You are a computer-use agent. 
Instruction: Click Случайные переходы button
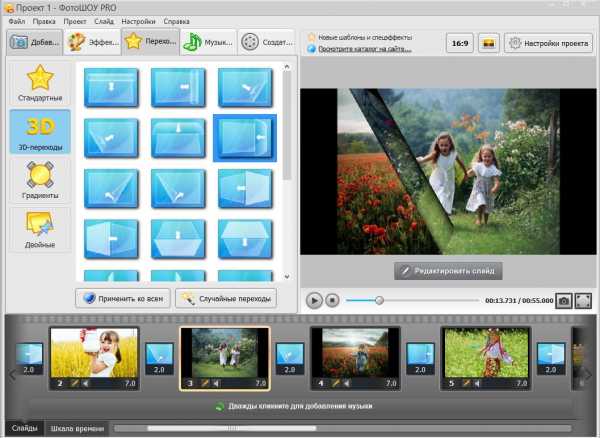coord(226,299)
